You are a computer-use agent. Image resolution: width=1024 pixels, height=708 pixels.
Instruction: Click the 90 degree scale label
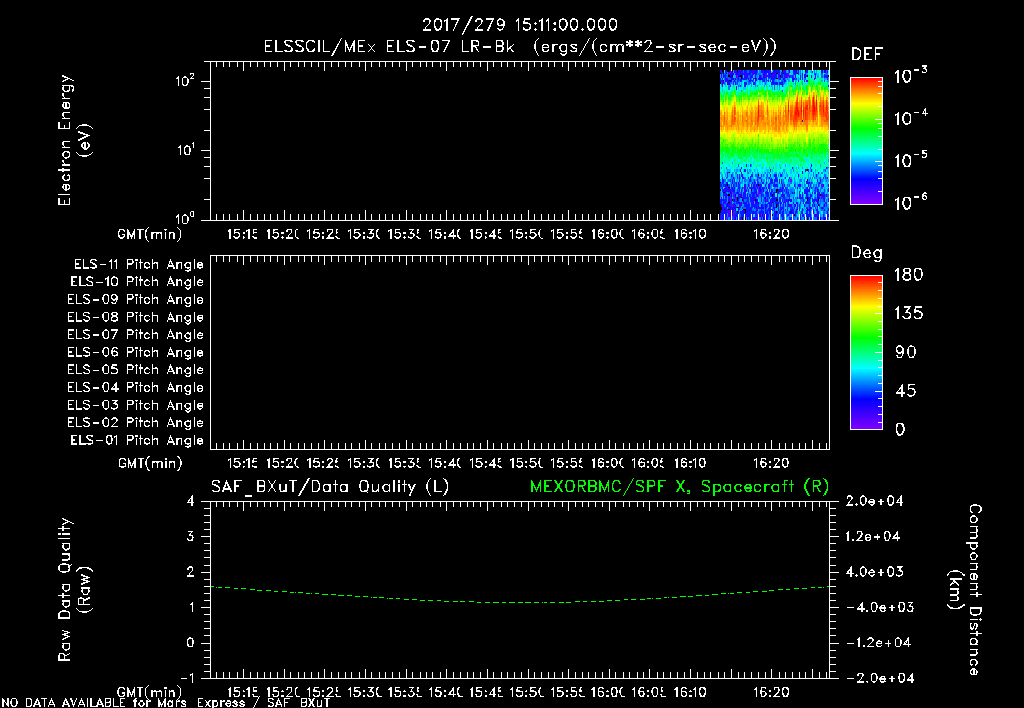[x=905, y=352]
